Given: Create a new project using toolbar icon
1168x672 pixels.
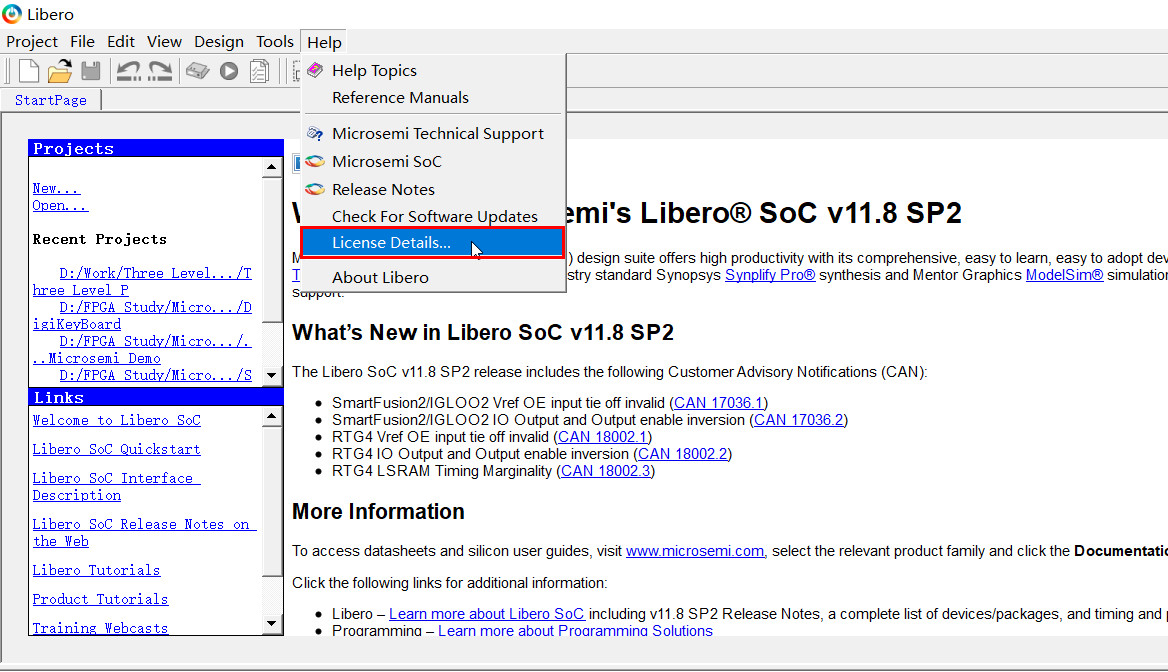Looking at the screenshot, I should coord(28,70).
